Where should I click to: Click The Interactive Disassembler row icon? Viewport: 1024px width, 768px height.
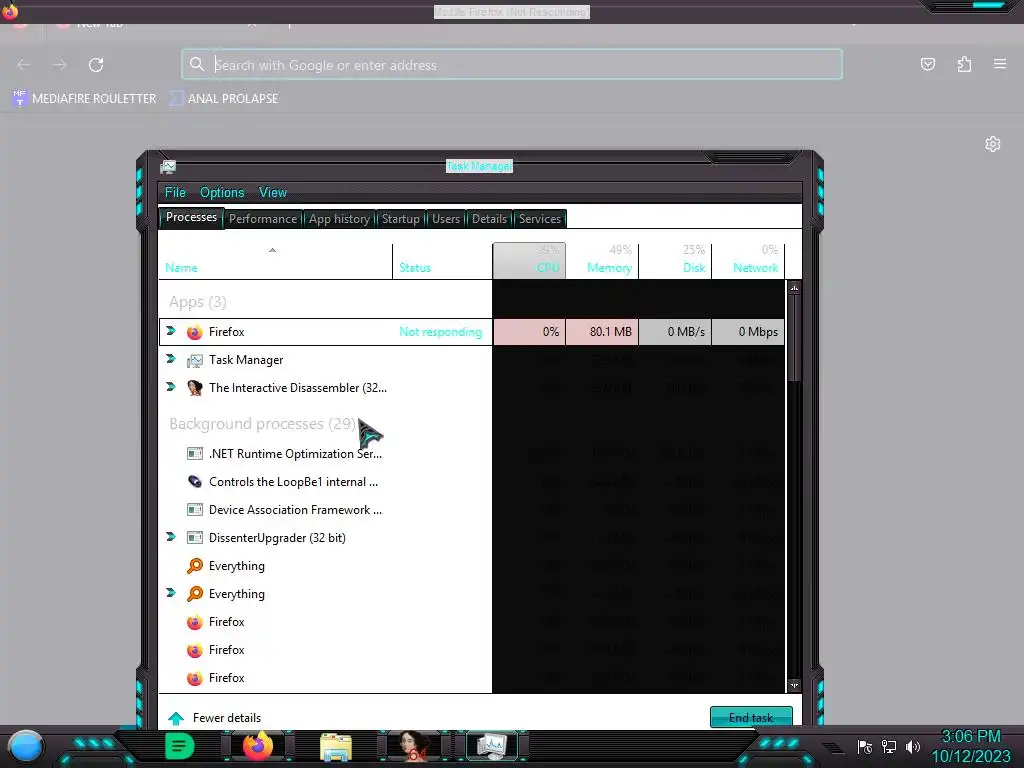tap(195, 388)
